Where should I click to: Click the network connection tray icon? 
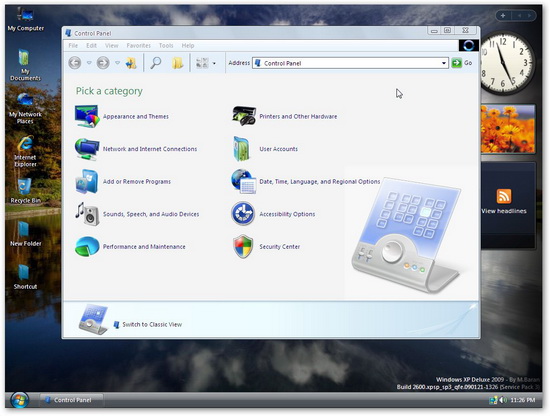click(493, 400)
